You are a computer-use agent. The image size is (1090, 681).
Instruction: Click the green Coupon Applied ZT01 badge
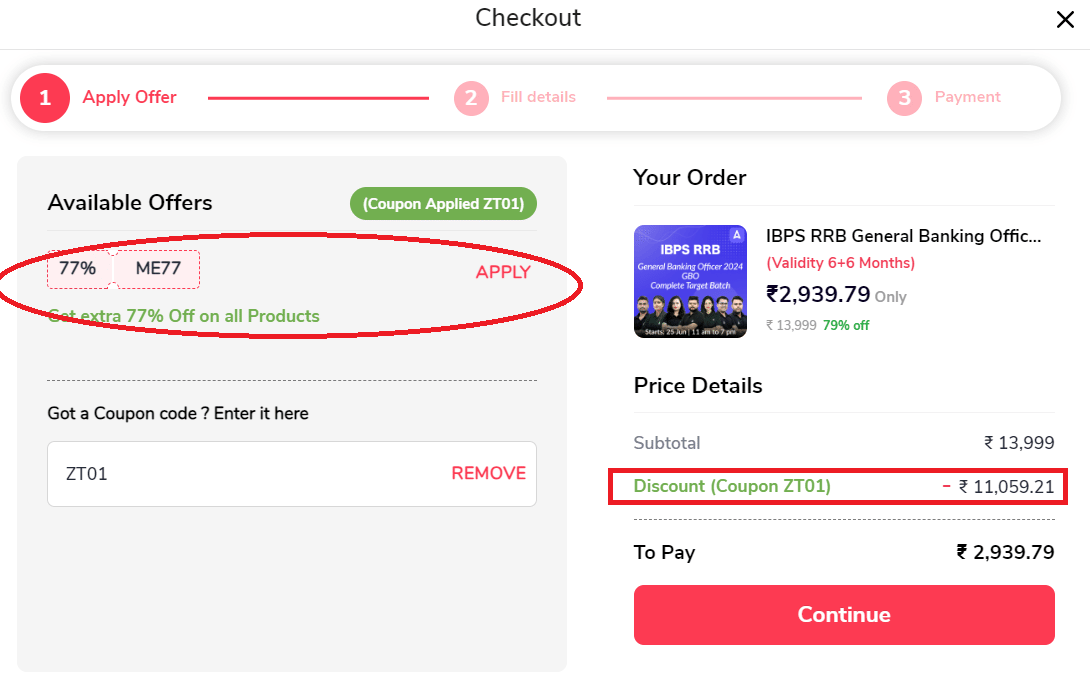tap(443, 203)
